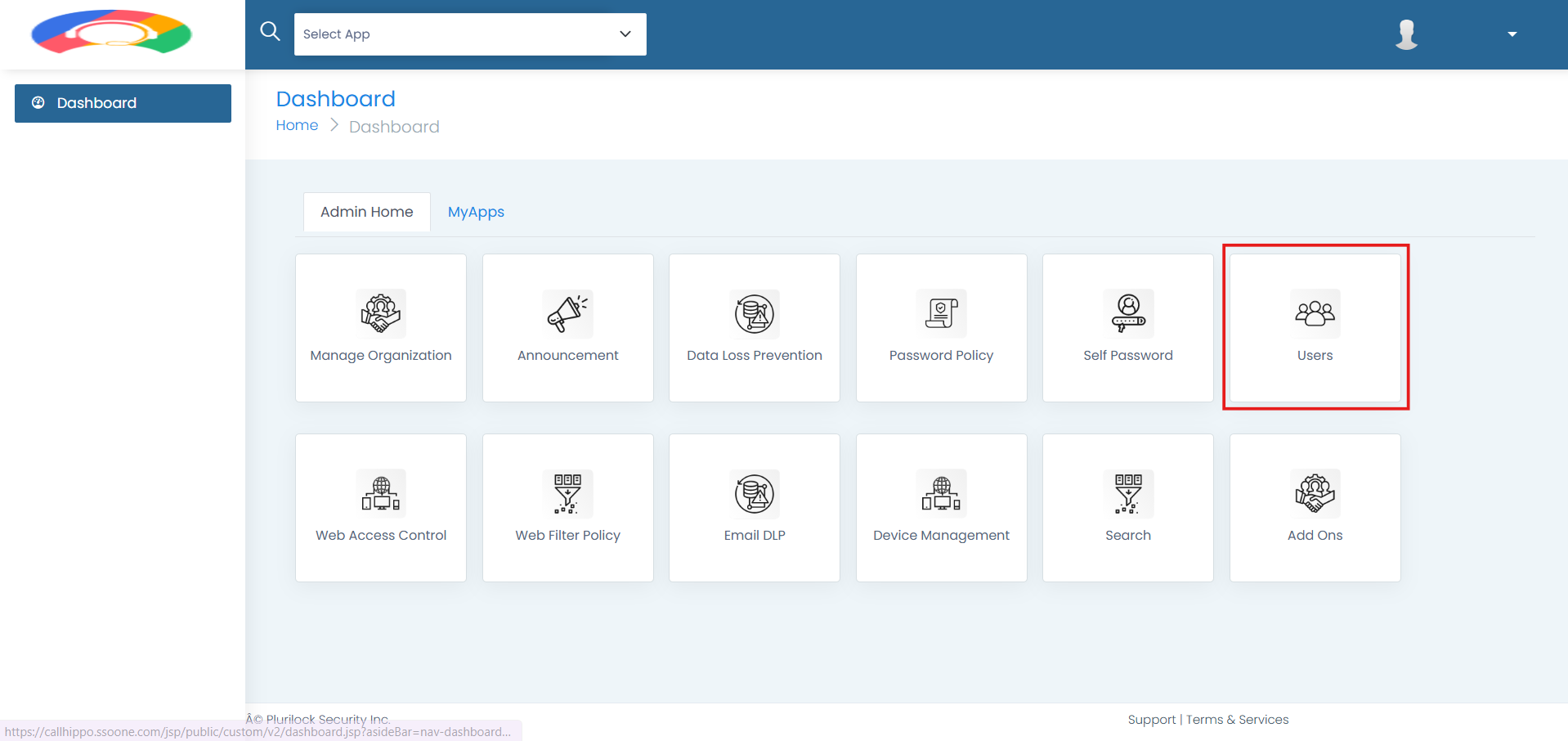Click the gray Dashboard breadcrumb text
The width and height of the screenshot is (1568, 741).
pos(394,127)
